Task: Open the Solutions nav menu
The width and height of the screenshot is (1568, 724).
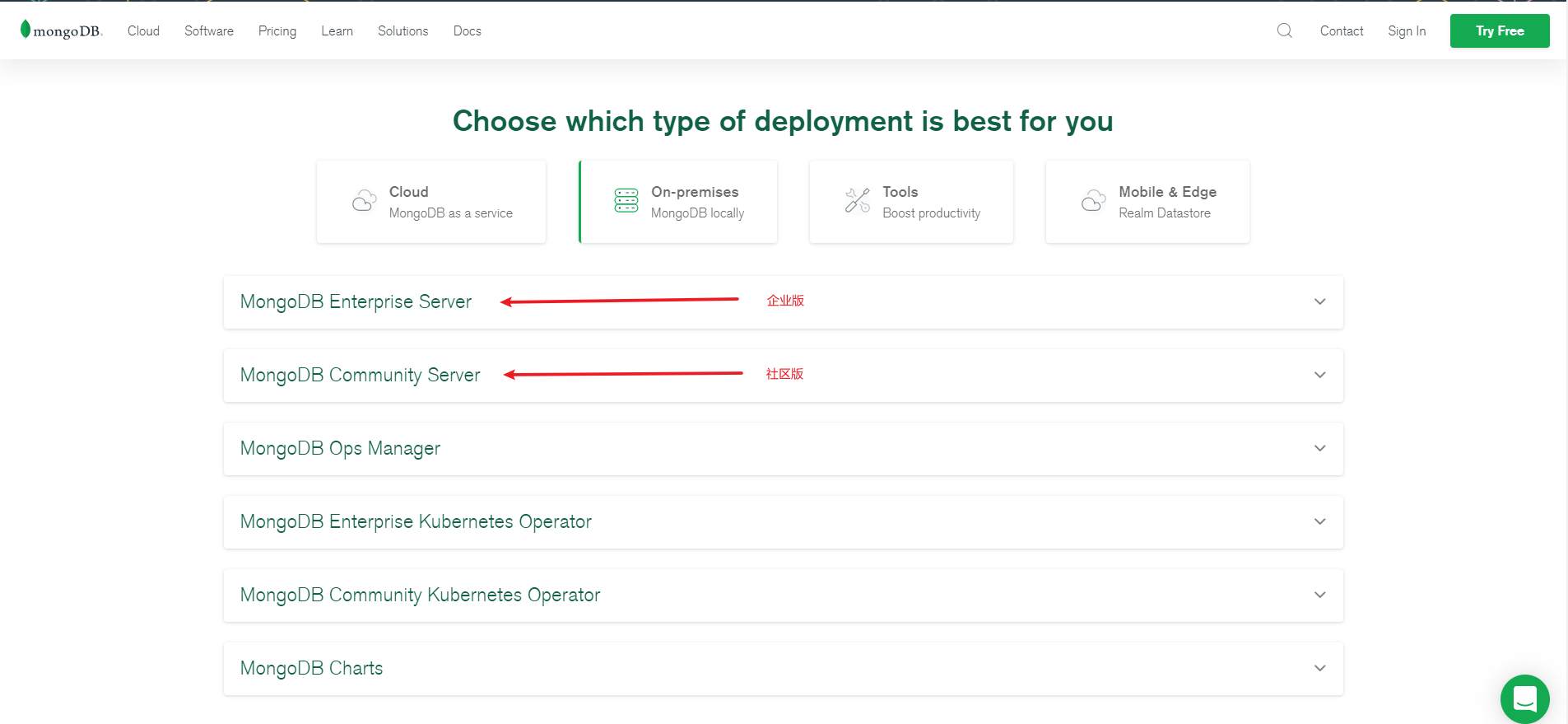Action: [403, 30]
